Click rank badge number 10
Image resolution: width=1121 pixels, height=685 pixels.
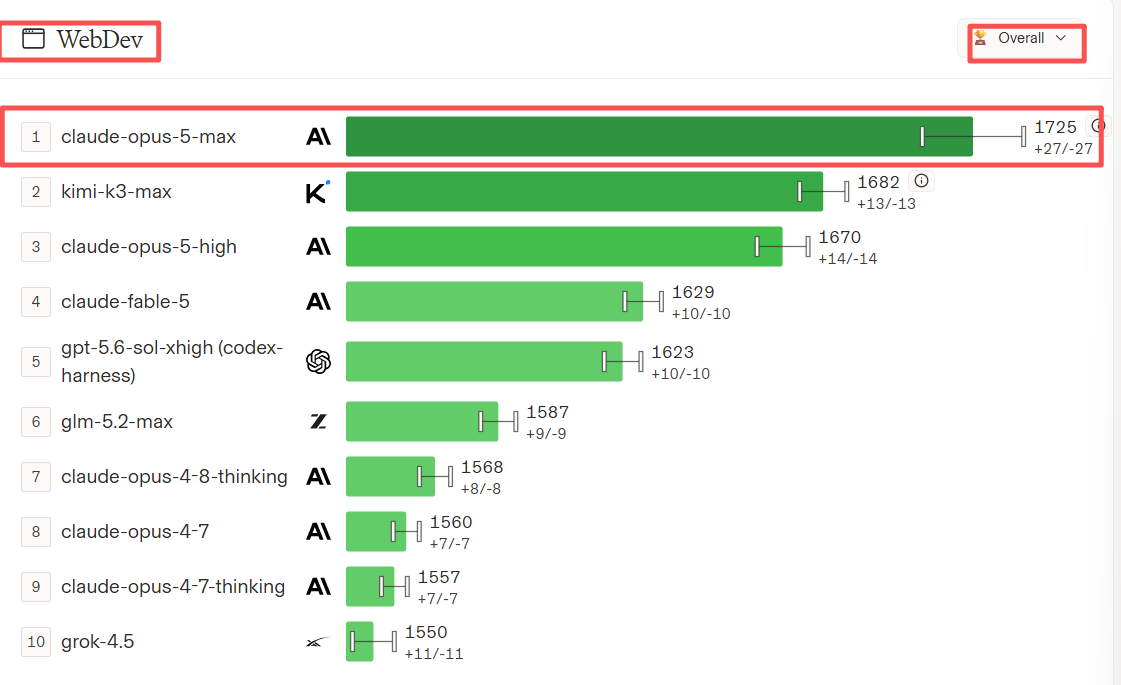[x=36, y=641]
